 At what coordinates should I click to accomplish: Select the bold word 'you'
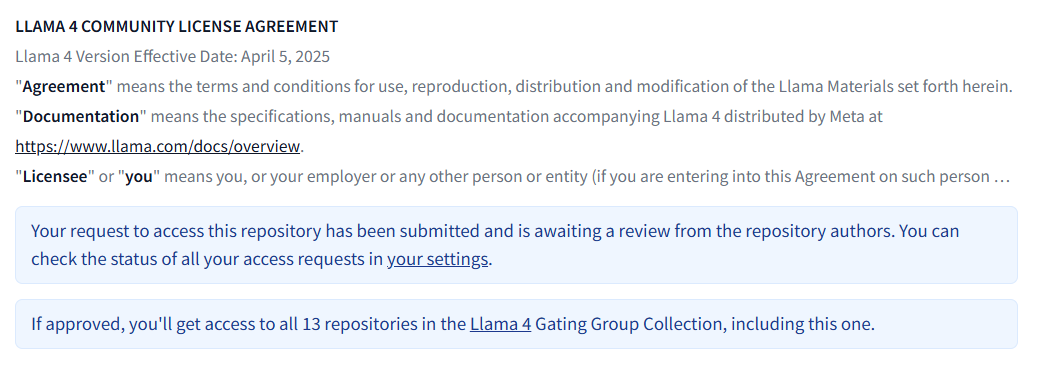pos(139,177)
